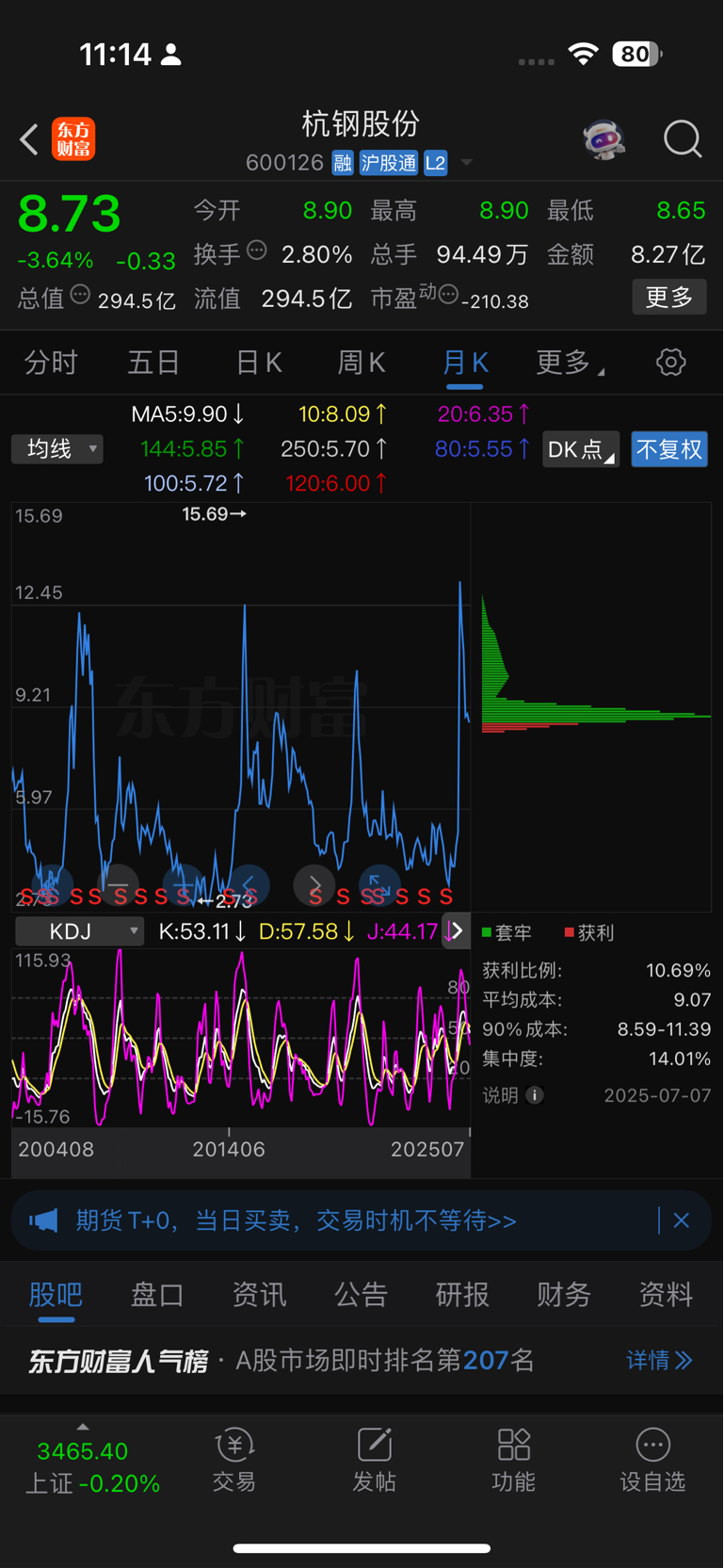Switch to 五日 chart tab
The image size is (724, 1568).
(x=153, y=363)
